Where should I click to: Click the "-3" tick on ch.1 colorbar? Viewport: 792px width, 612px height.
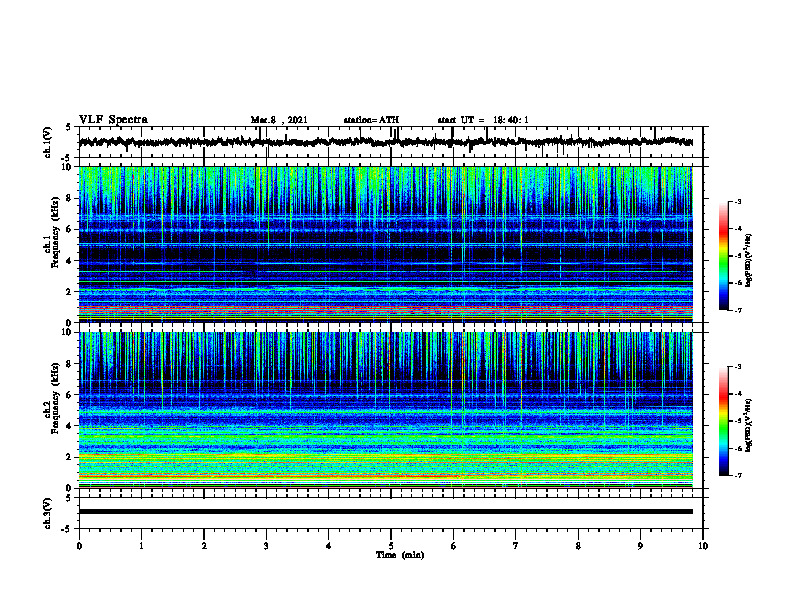[x=737, y=201]
